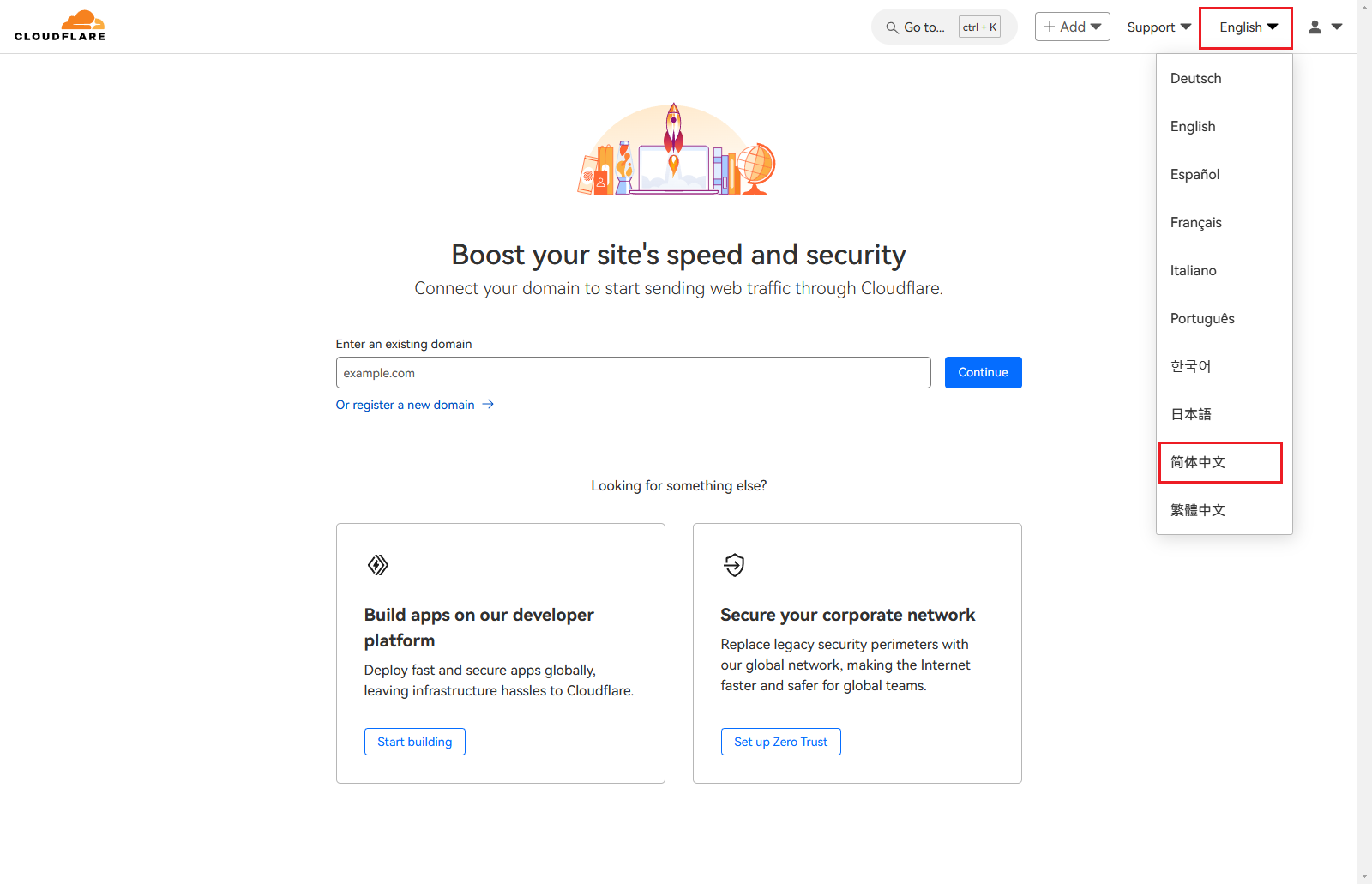The width and height of the screenshot is (1372, 884).
Task: Click the domain input field showing example.com
Action: click(x=633, y=372)
